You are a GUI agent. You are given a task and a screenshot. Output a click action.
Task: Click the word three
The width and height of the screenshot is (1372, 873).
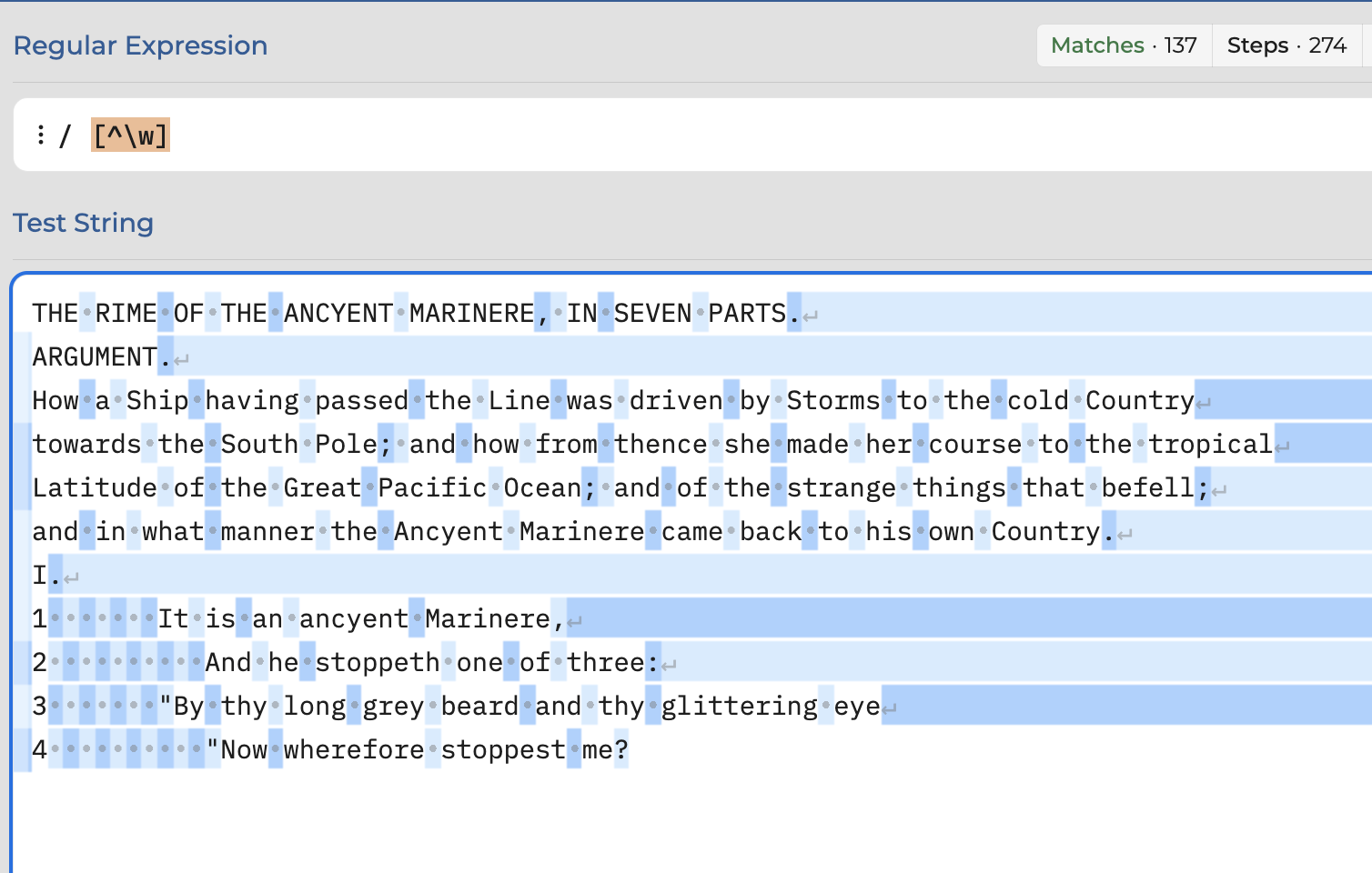[606, 663]
